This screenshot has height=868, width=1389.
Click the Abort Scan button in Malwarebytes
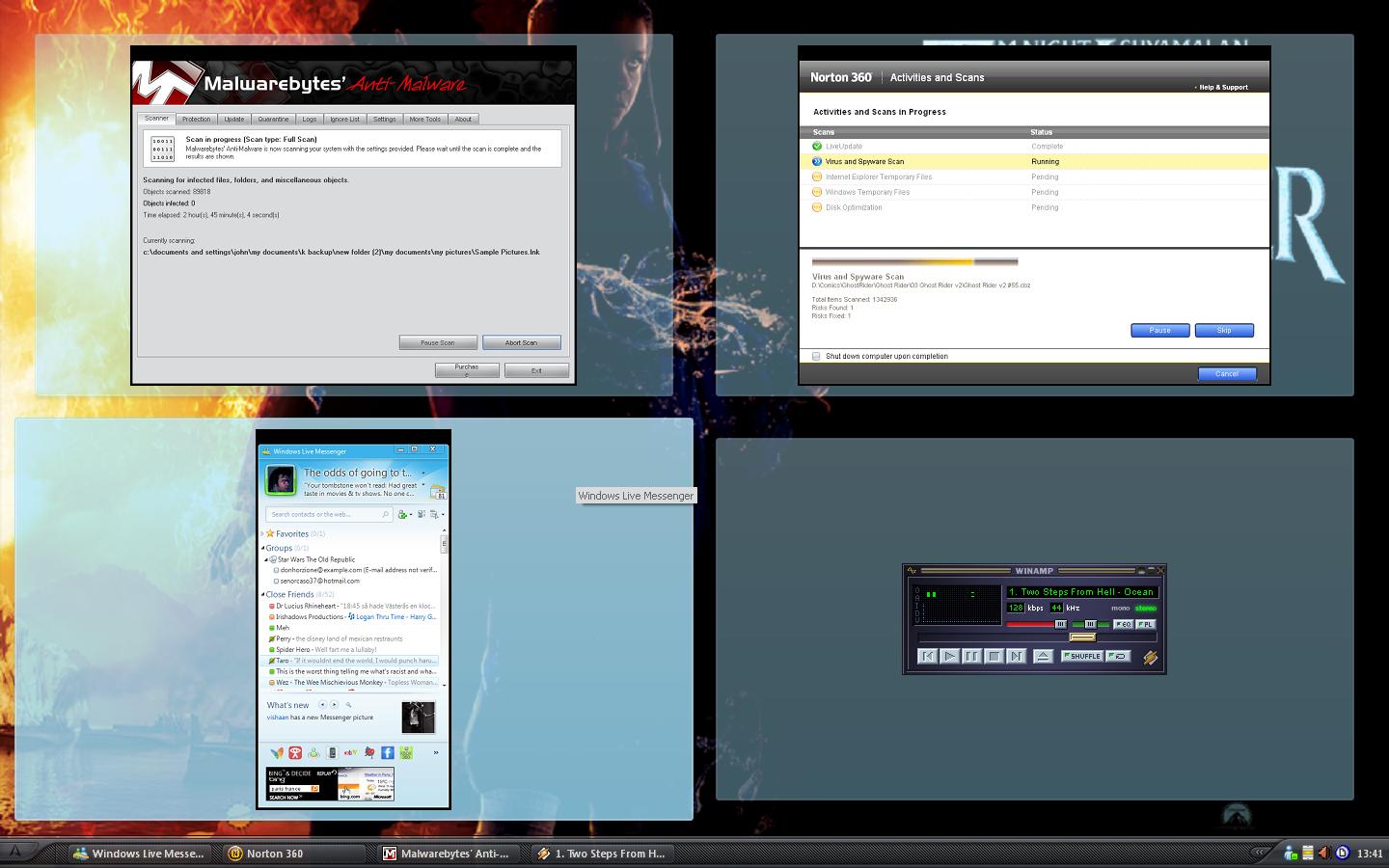point(521,342)
